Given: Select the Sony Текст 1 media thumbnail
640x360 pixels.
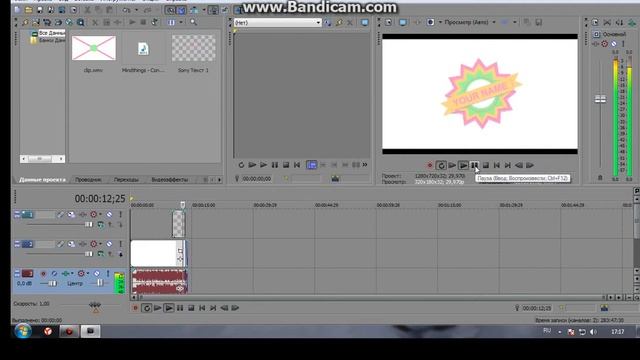Looking at the screenshot, I should (x=193, y=48).
